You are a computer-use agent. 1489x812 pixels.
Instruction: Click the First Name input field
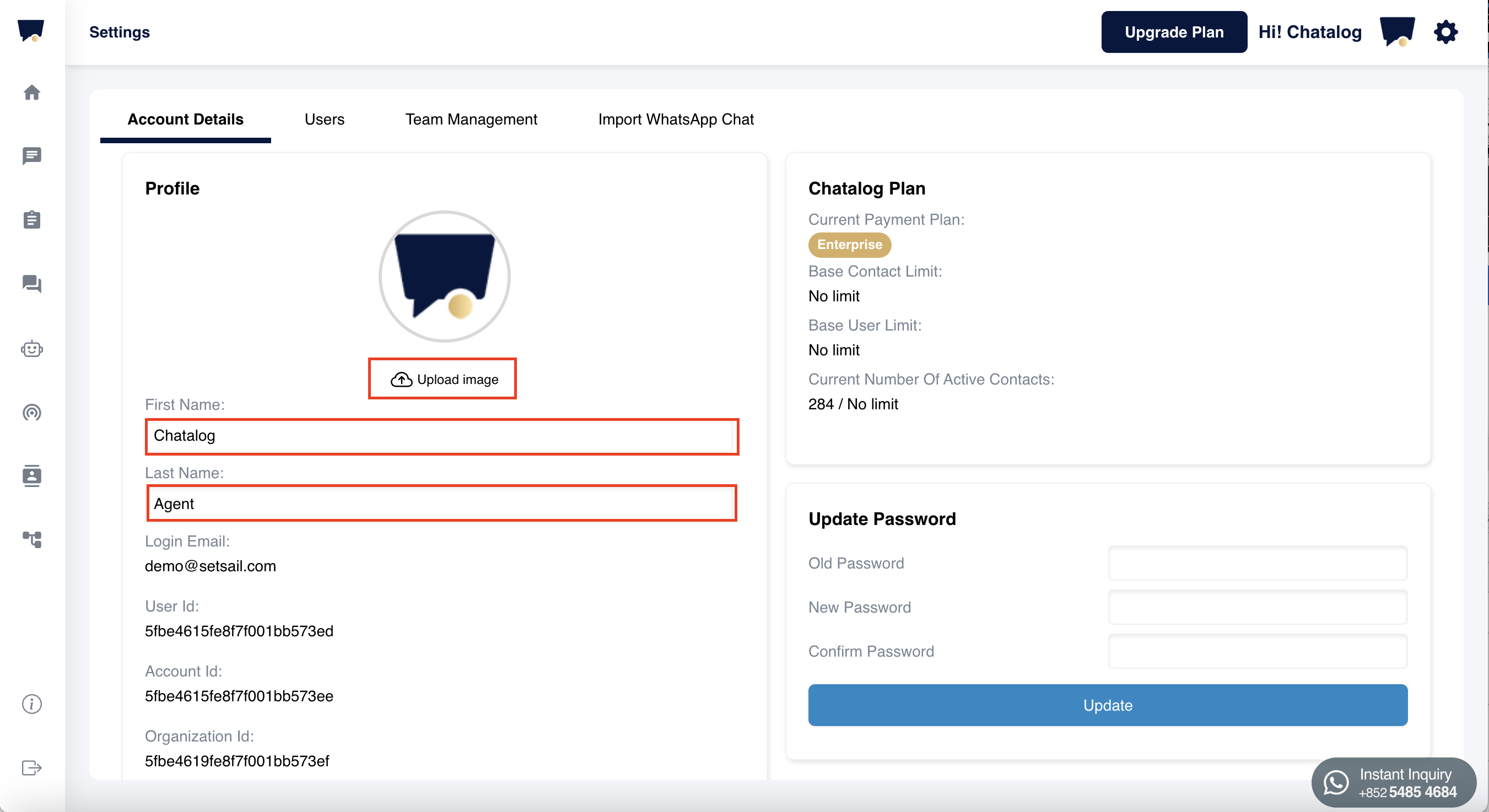441,436
